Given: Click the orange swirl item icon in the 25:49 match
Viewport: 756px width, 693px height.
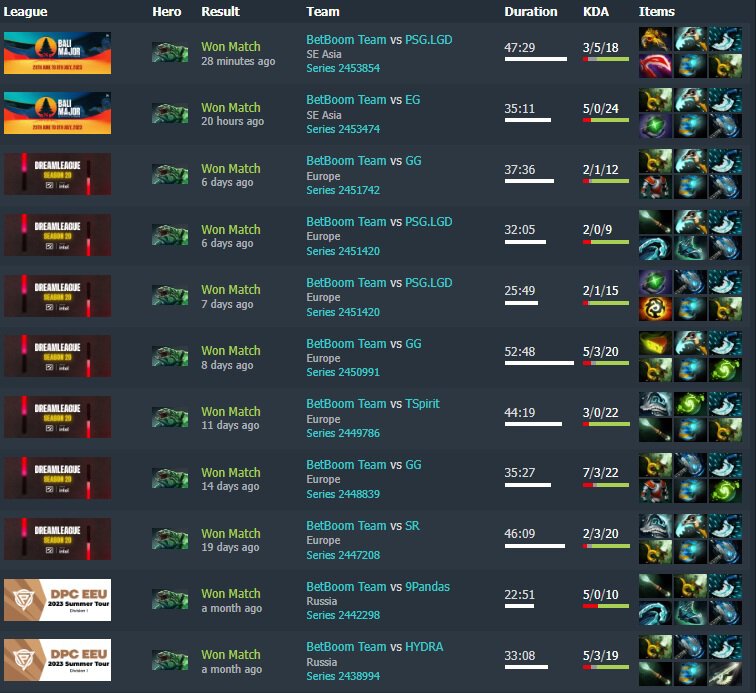Looking at the screenshot, I should 655,309.
